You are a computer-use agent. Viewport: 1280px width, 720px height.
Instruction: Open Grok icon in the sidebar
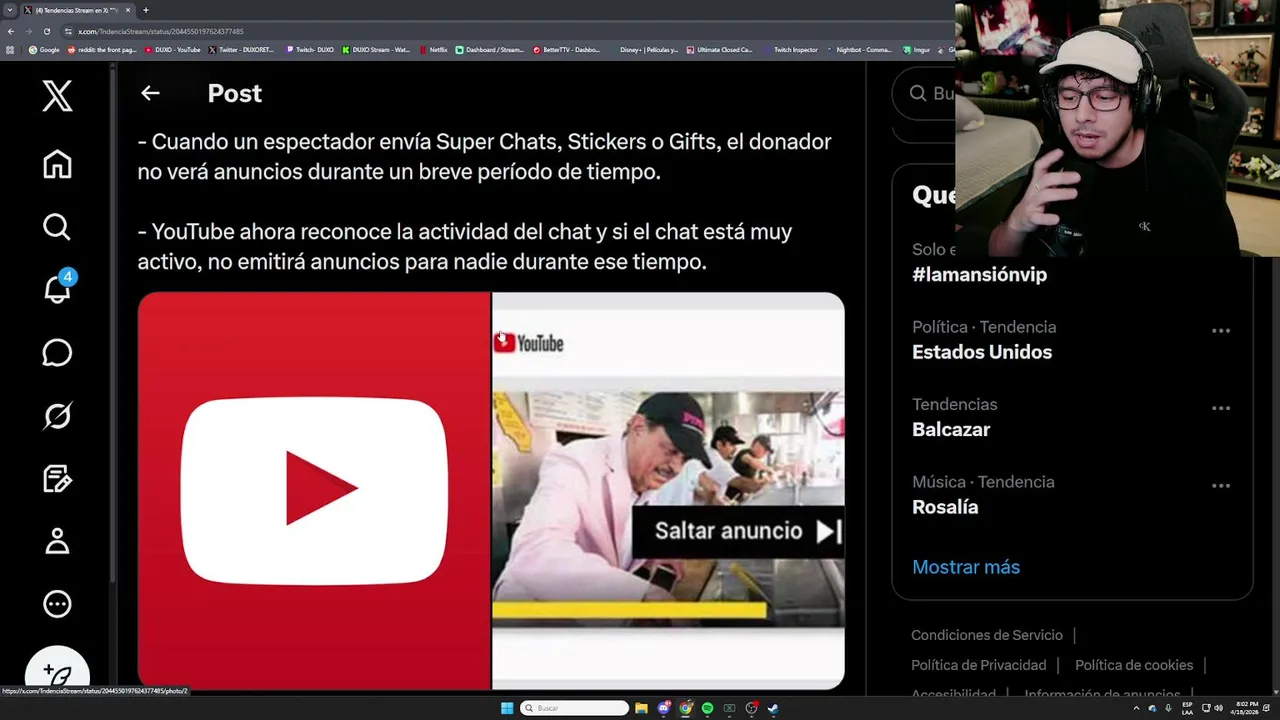(57, 416)
